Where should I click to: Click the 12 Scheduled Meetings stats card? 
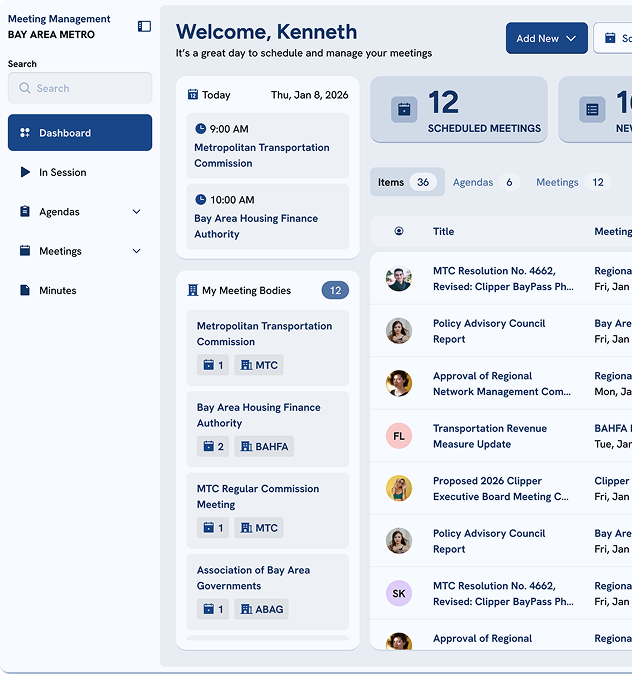click(x=459, y=110)
